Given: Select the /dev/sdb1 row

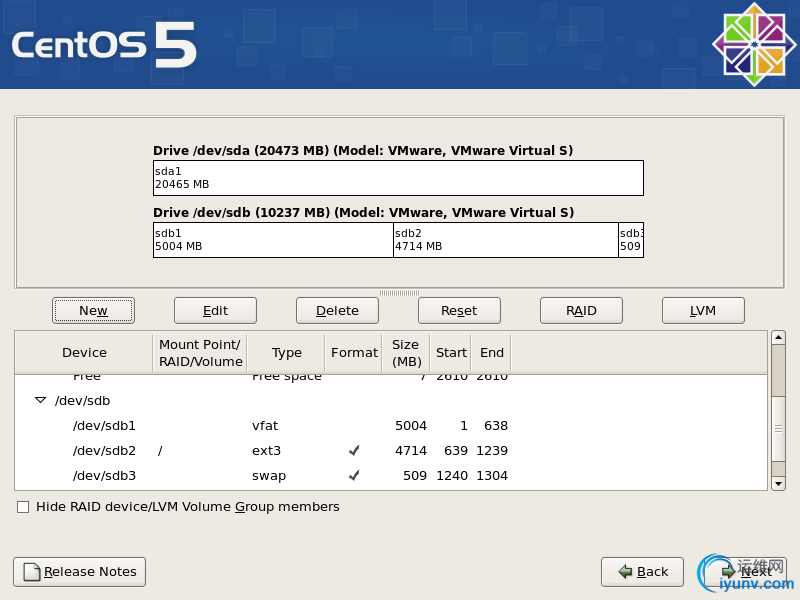Looking at the screenshot, I should pyautogui.click(x=391, y=426).
